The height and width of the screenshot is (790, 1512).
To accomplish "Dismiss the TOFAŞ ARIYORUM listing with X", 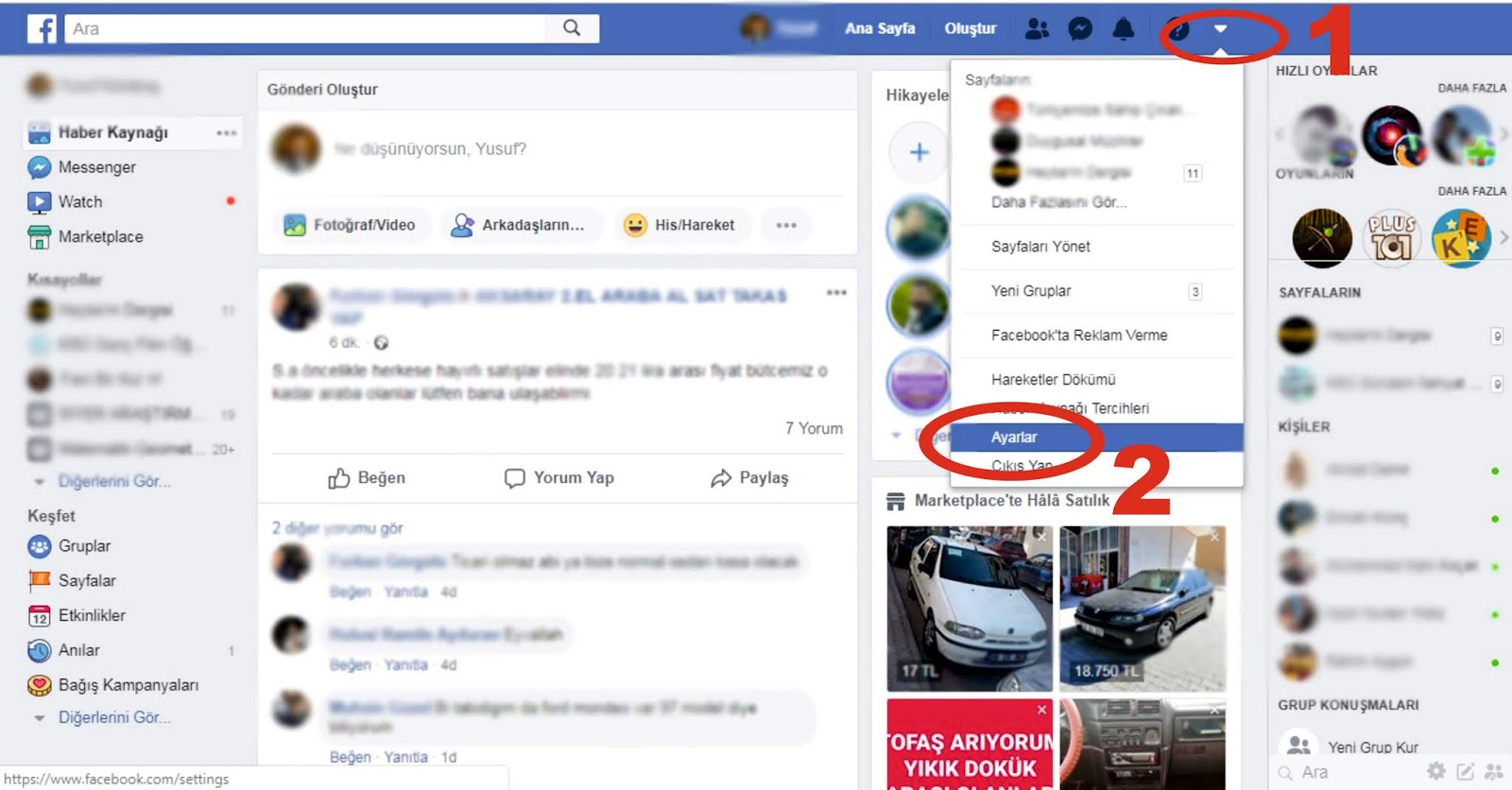I will [x=1041, y=710].
